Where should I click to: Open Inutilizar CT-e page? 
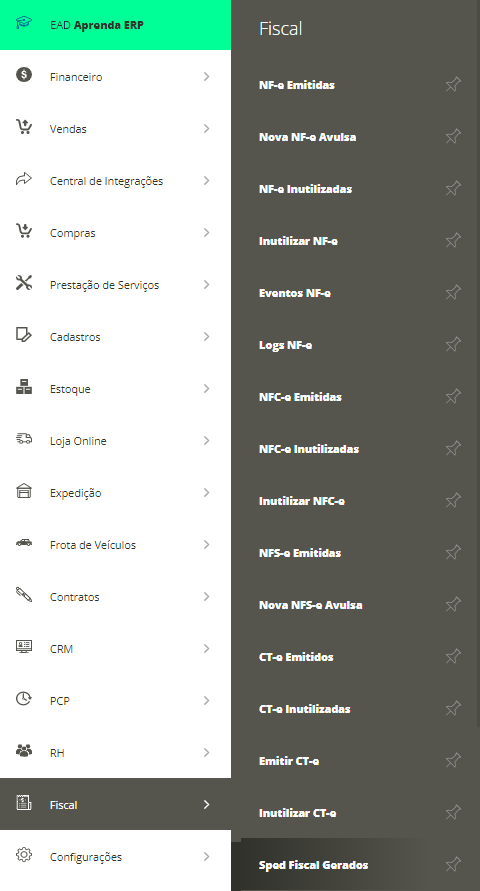(298, 813)
